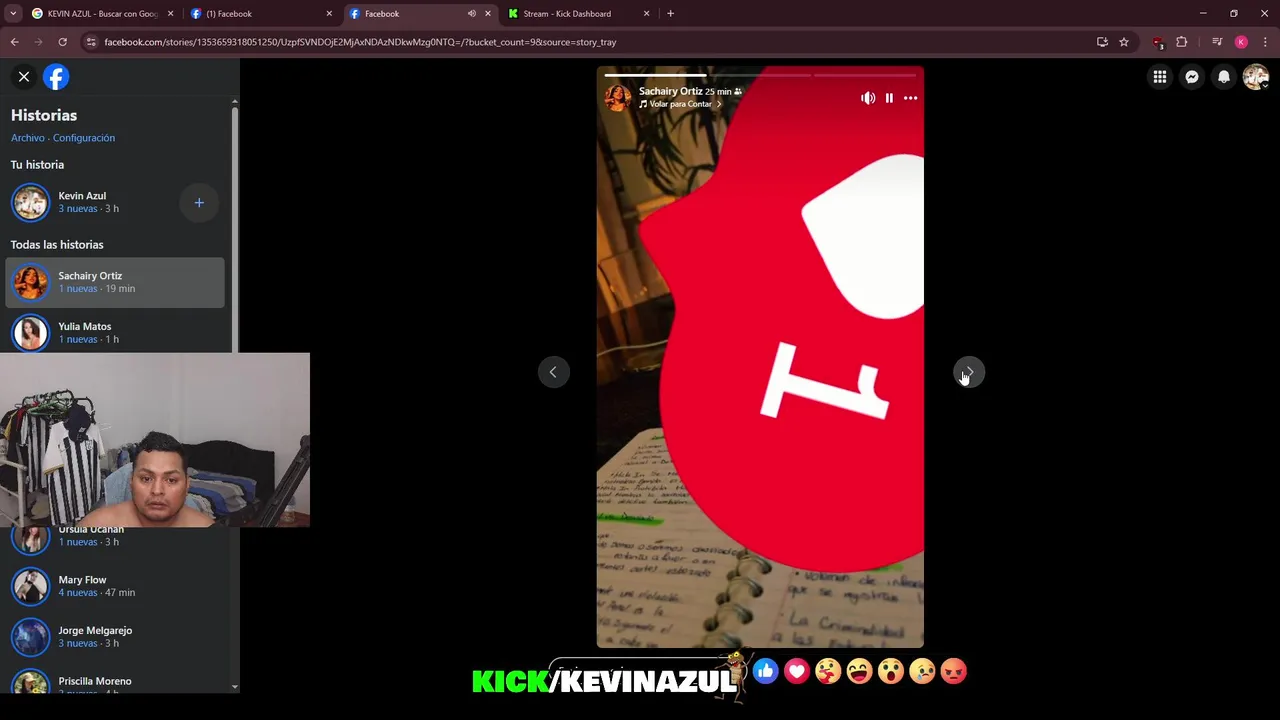Close the stories viewer with X
This screenshot has width=1280, height=720.
(x=24, y=77)
